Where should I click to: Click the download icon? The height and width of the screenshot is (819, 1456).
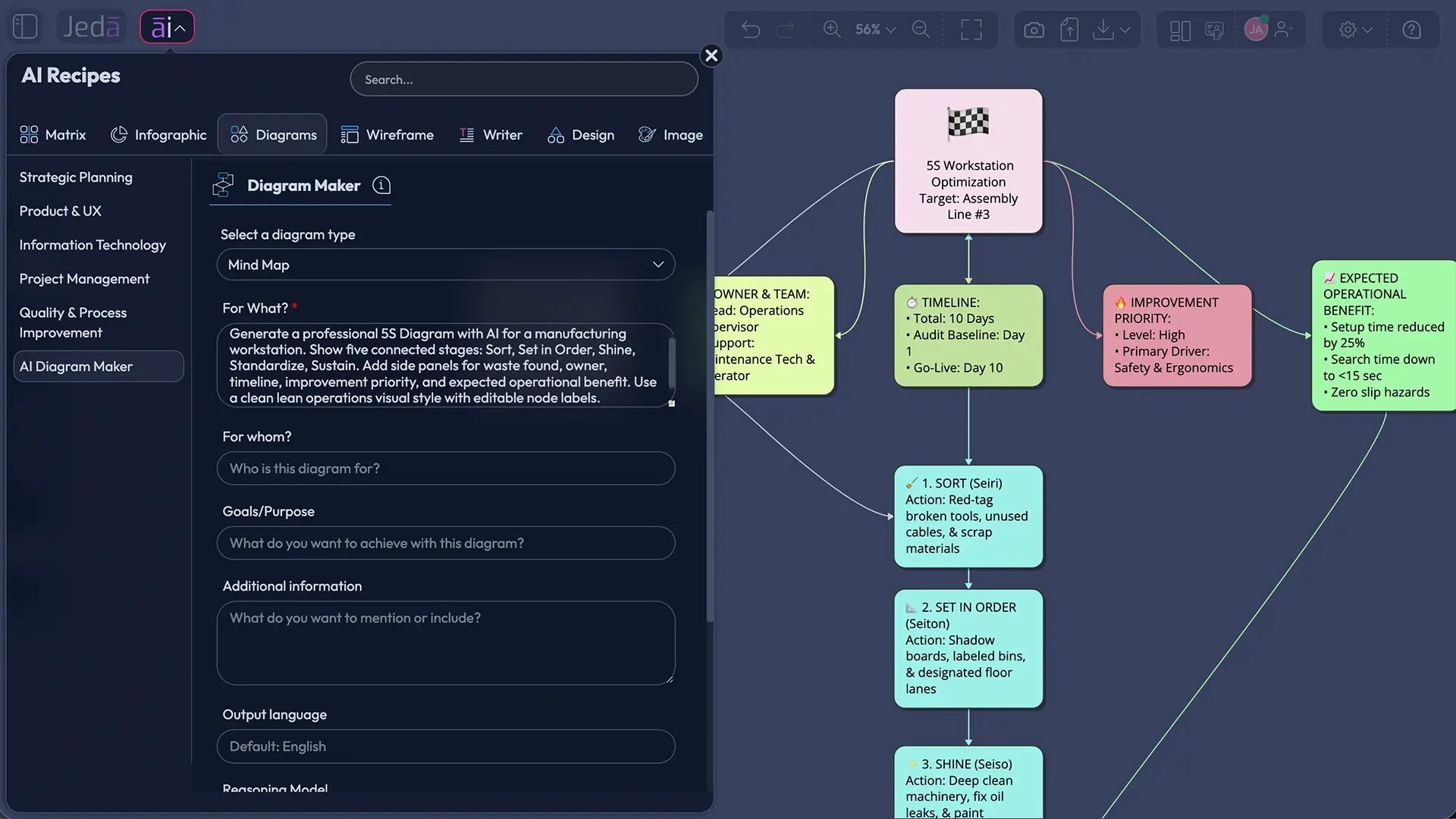[x=1103, y=30]
